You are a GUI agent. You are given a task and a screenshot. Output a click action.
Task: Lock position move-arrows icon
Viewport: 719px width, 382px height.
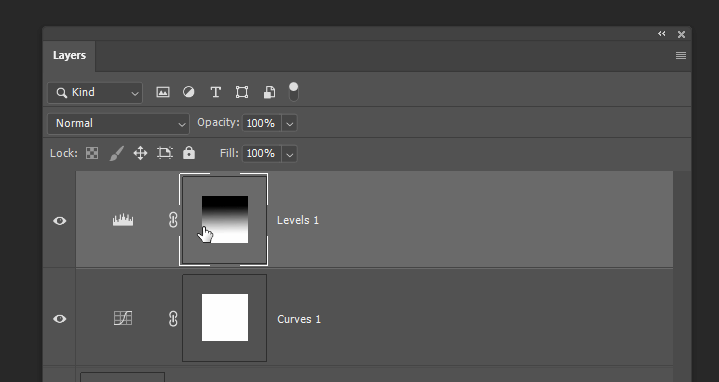(x=140, y=153)
